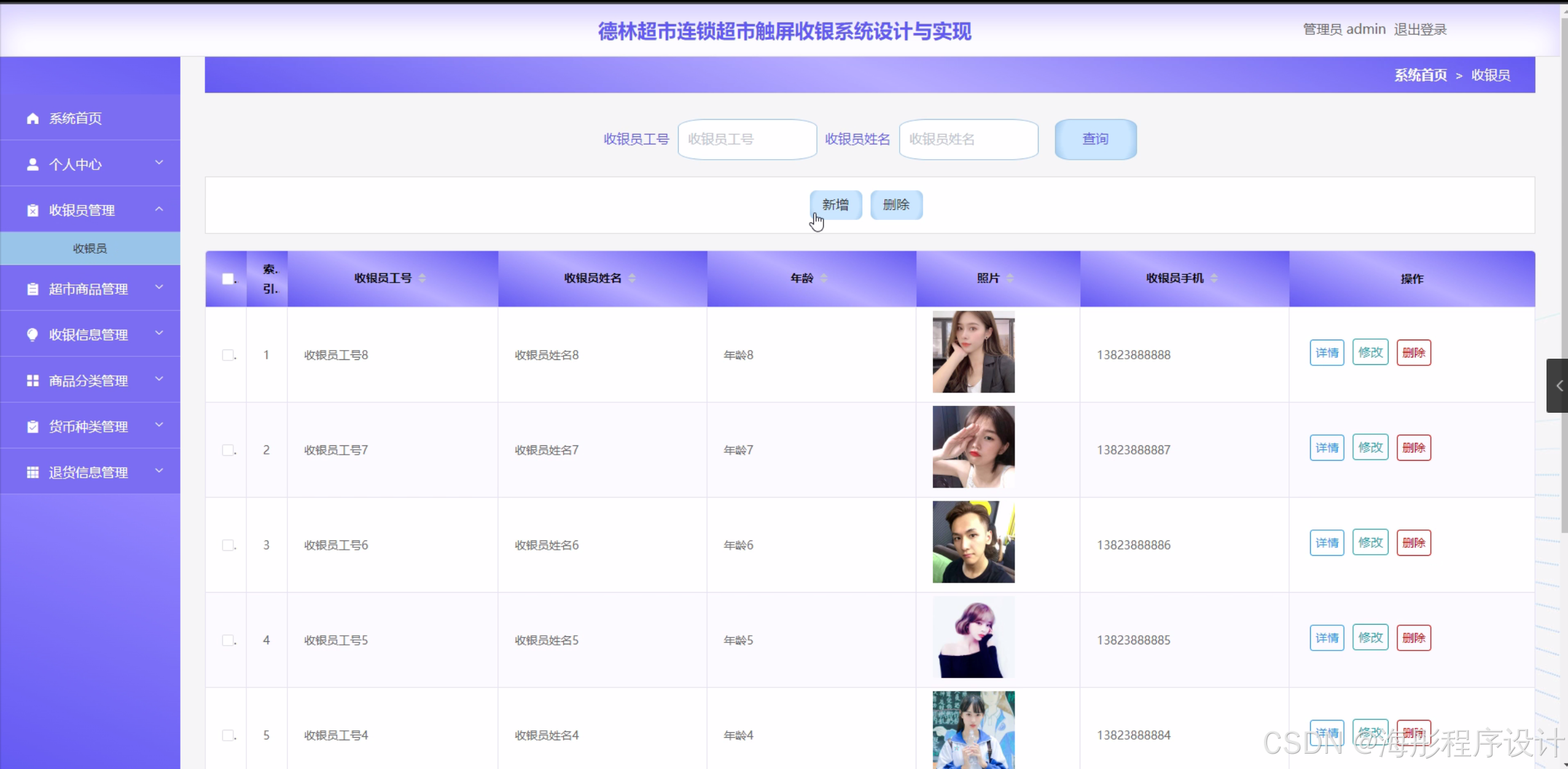The image size is (1568, 769).
Task: Open the 系统首页 breadcrumb link
Action: pos(1420,75)
